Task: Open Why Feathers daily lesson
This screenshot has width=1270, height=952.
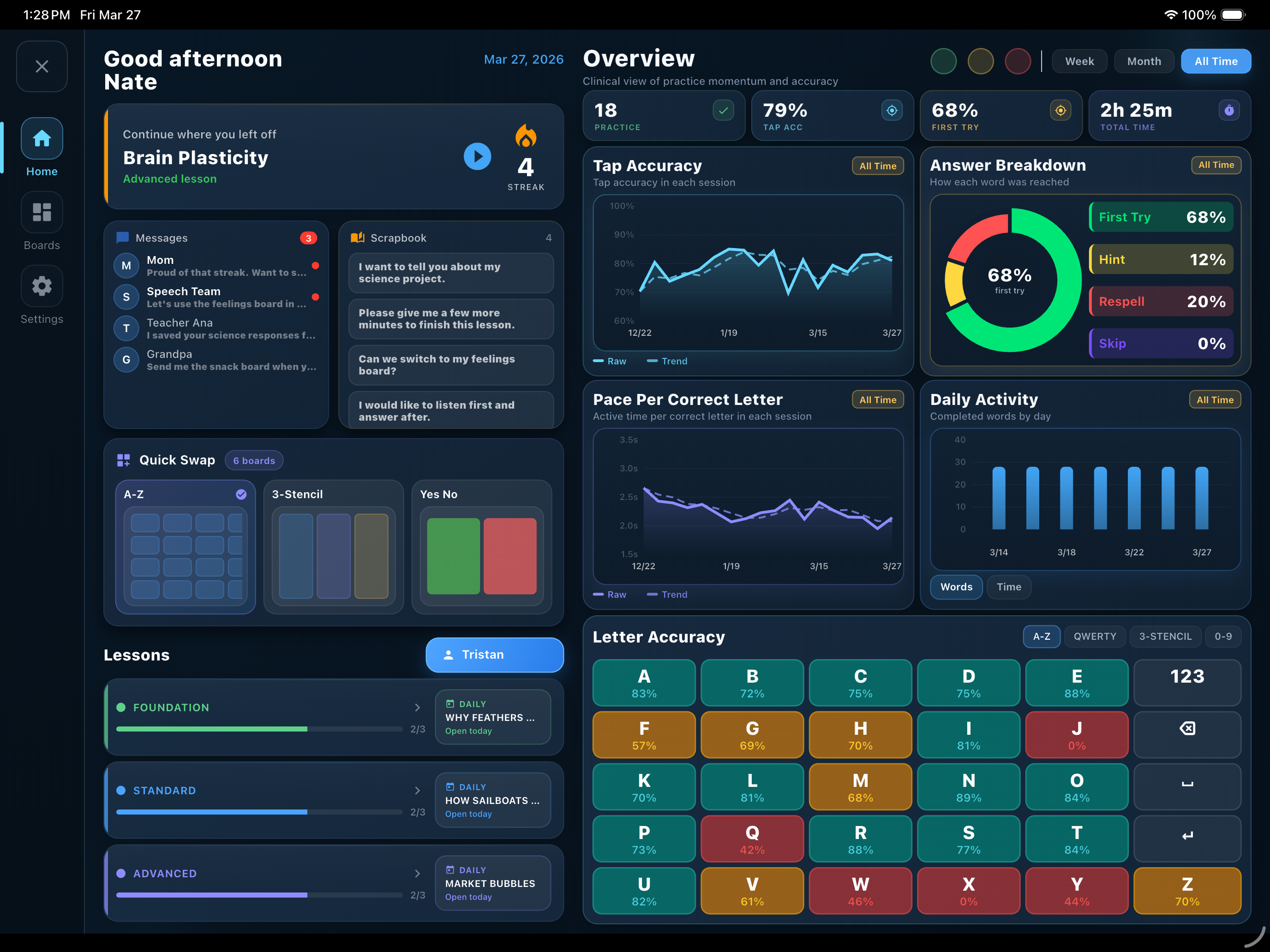Action: click(x=493, y=717)
